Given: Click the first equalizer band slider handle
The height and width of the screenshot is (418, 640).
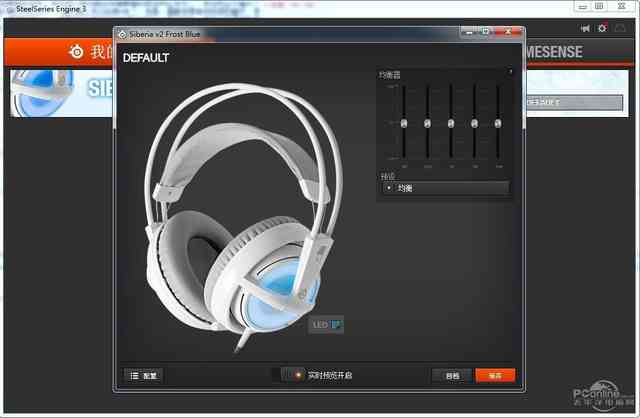Looking at the screenshot, I should (x=404, y=123).
